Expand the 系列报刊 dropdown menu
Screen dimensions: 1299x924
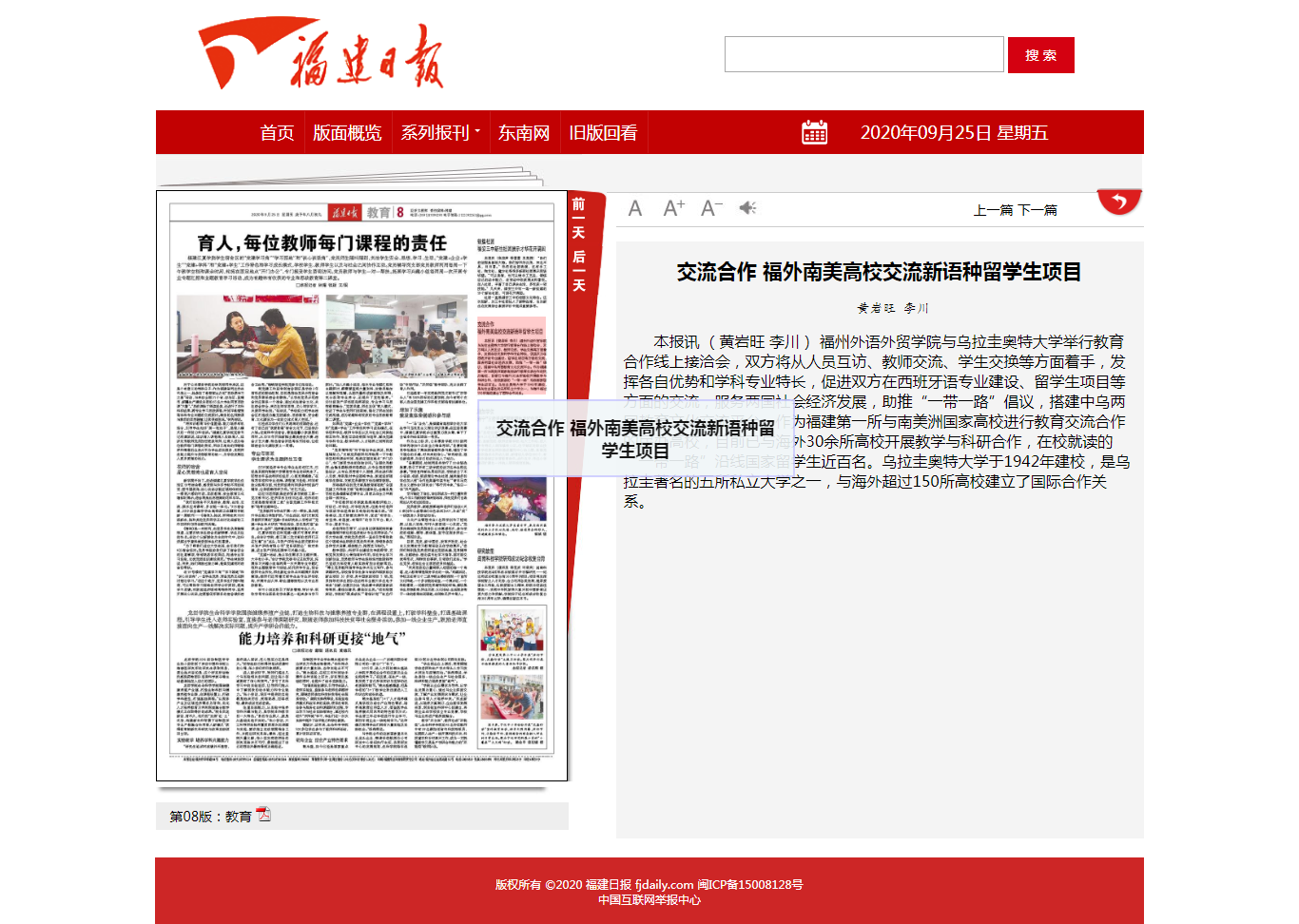(x=440, y=133)
